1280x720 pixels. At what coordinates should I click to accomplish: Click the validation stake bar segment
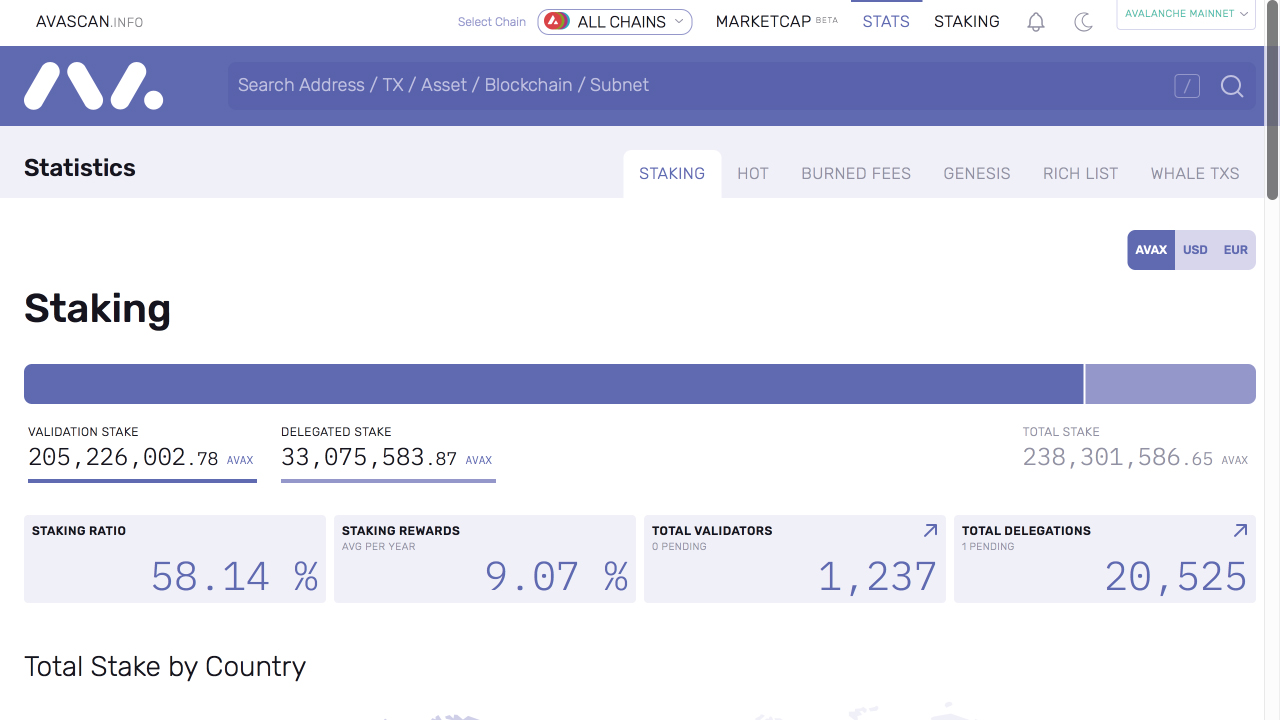553,384
